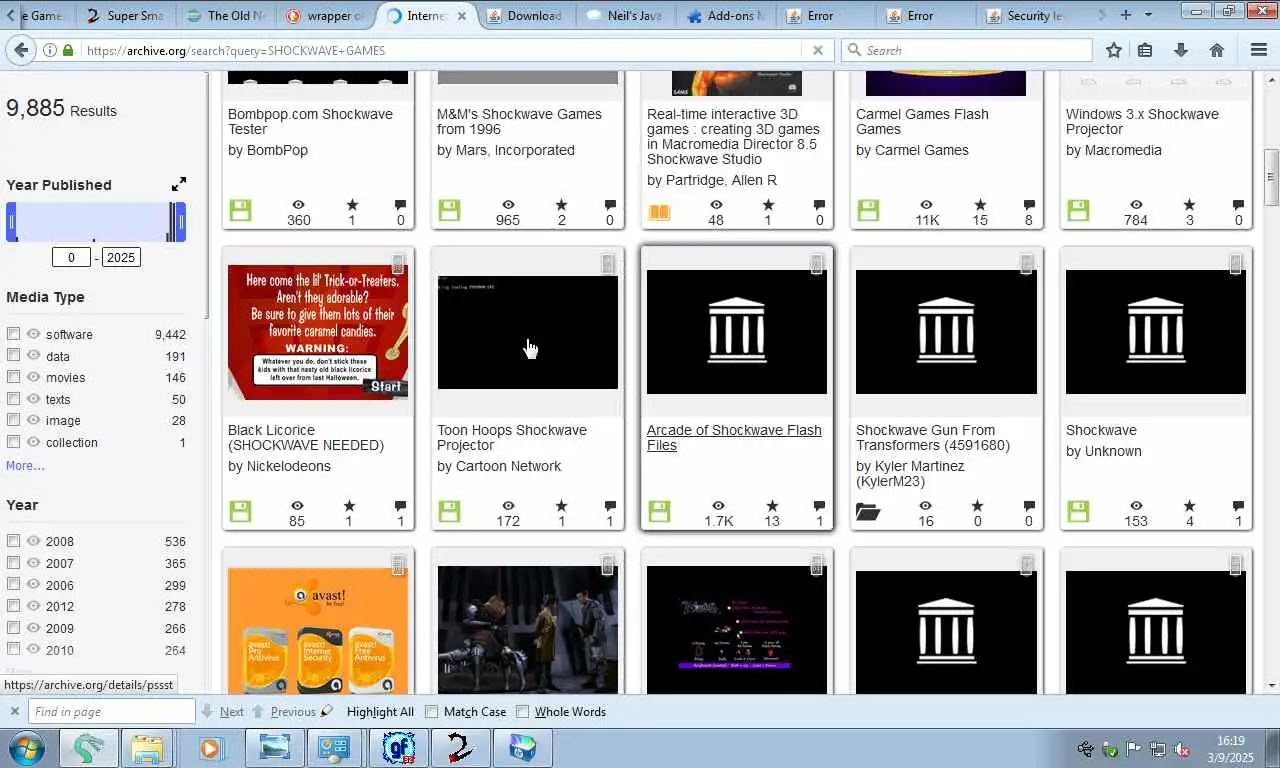This screenshot has height=768, width=1280.
Task: Switch to Neil's Java tab
Action: (626, 15)
